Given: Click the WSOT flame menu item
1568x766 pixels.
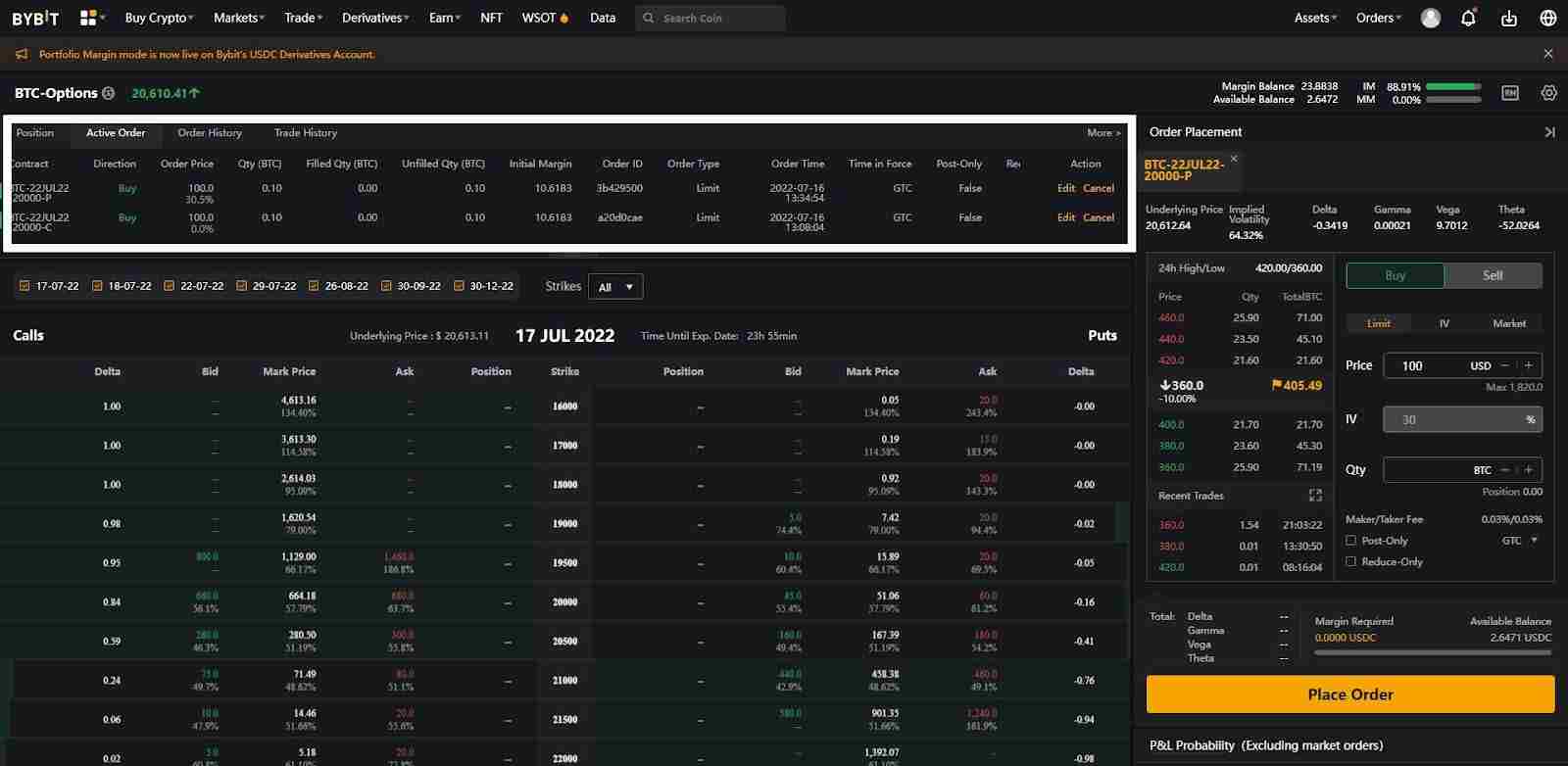Looking at the screenshot, I should pos(545,18).
